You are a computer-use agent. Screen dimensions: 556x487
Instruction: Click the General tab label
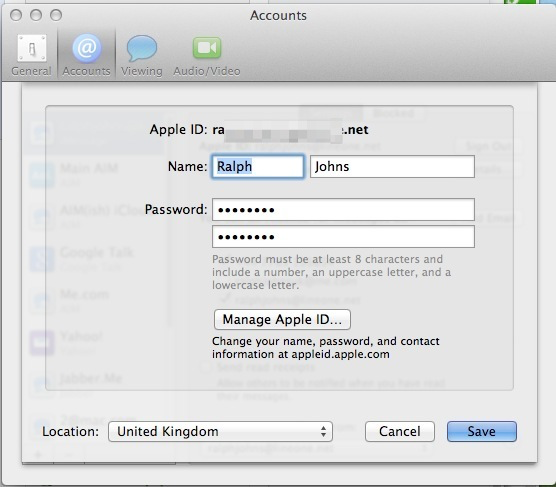click(32, 71)
